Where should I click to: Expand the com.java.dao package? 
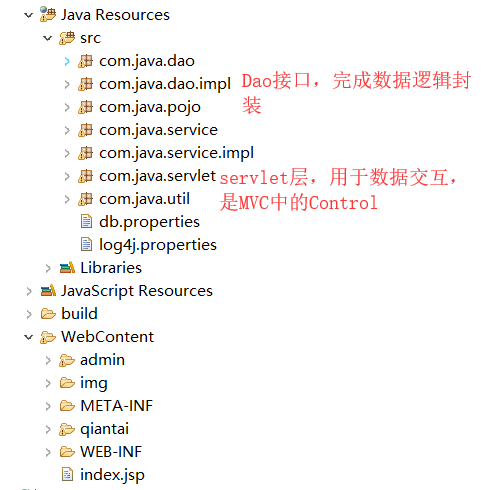[x=67, y=61]
